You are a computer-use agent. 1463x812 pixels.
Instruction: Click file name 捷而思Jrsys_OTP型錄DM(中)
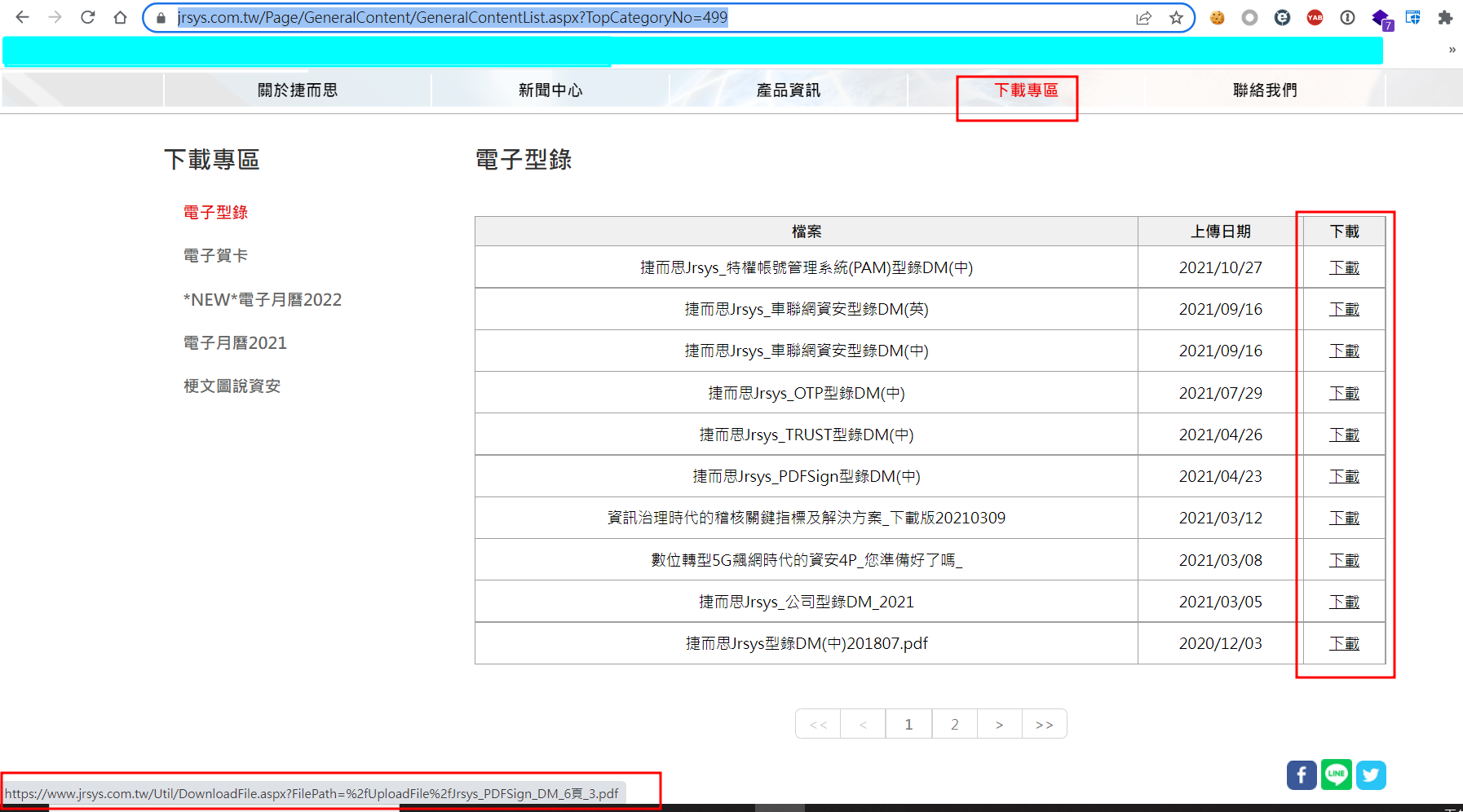pyautogui.click(x=807, y=393)
